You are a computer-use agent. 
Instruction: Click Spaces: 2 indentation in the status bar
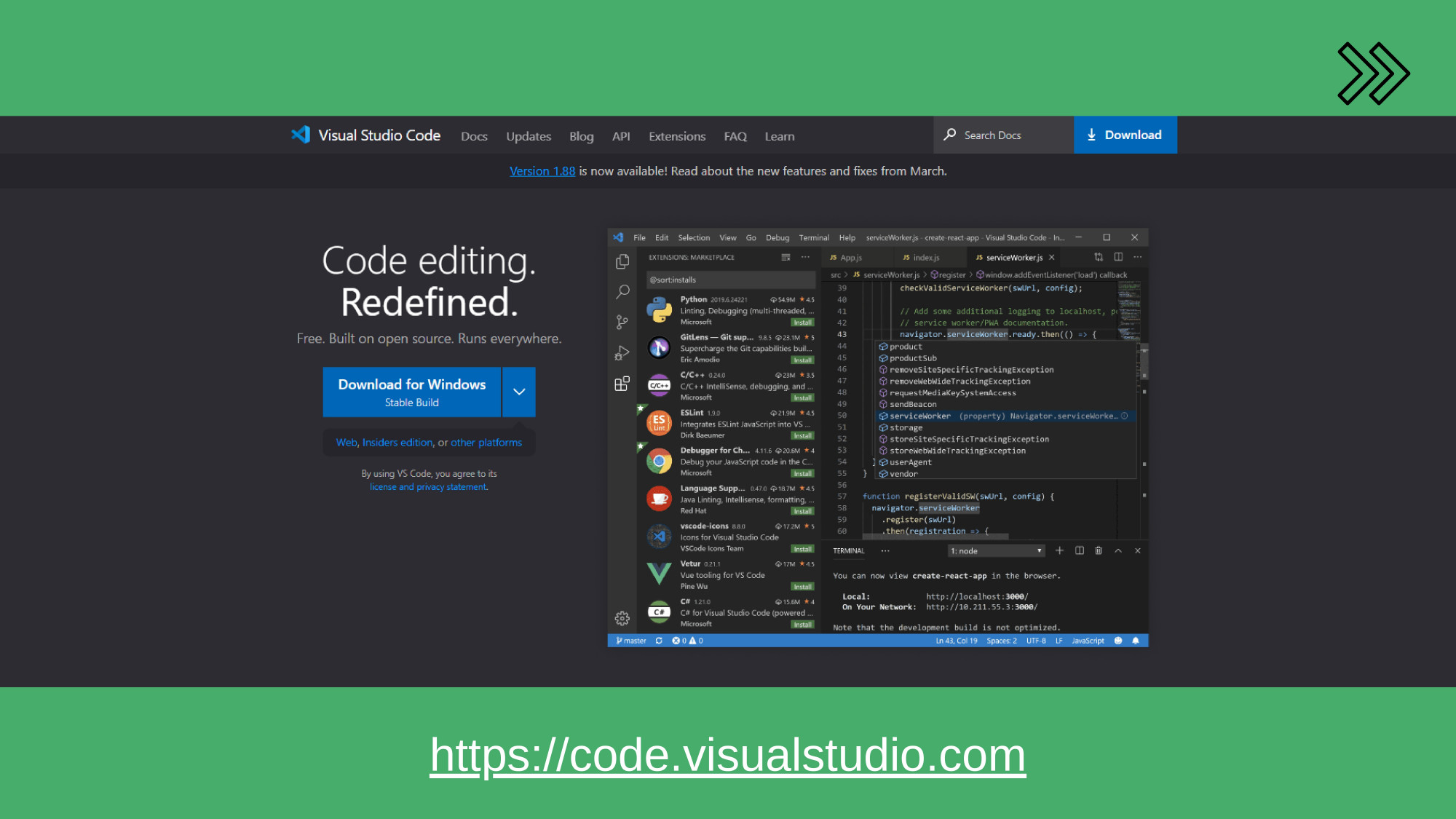click(x=1002, y=641)
